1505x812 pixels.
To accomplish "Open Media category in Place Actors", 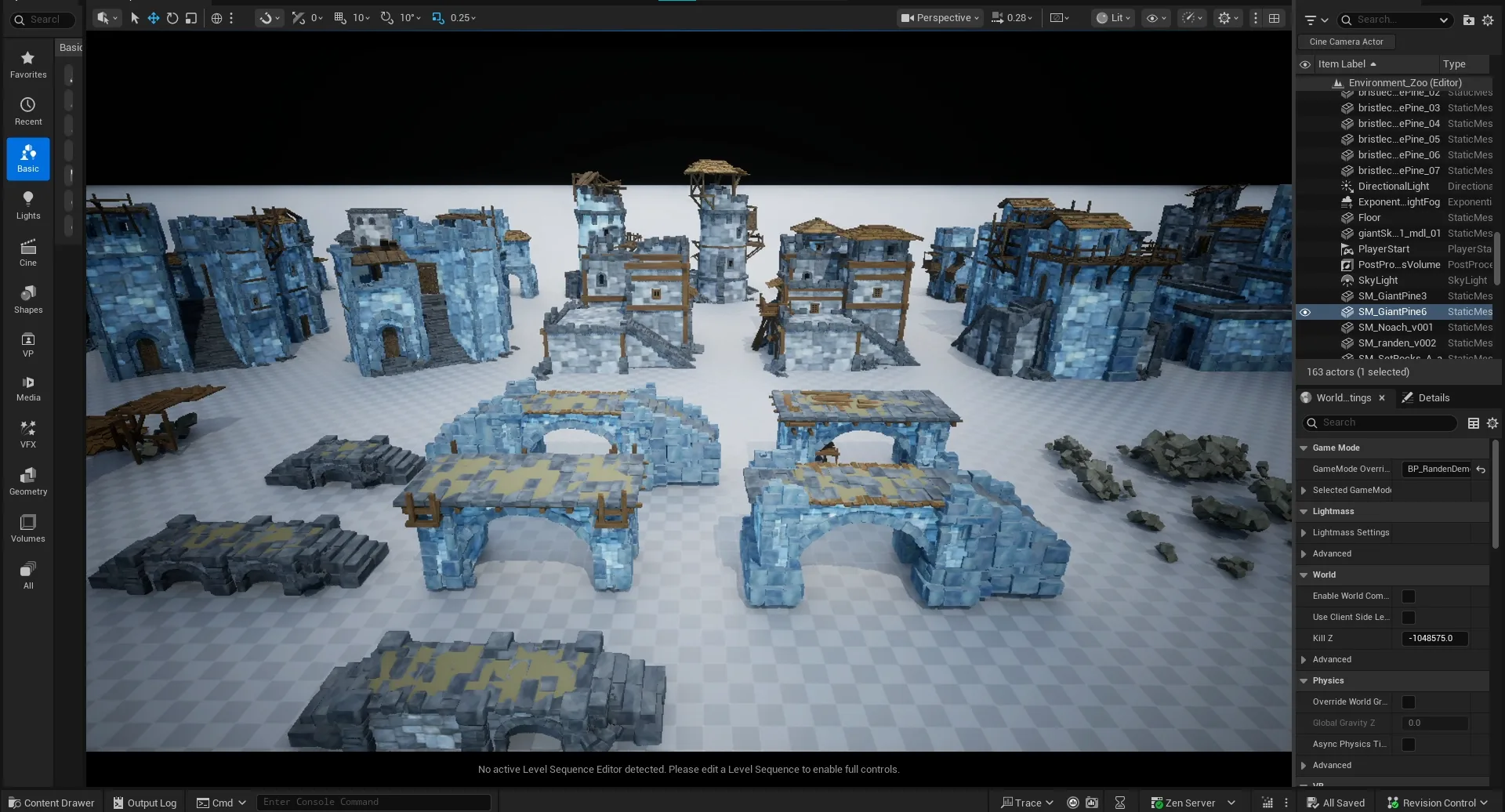I will 28,388.
